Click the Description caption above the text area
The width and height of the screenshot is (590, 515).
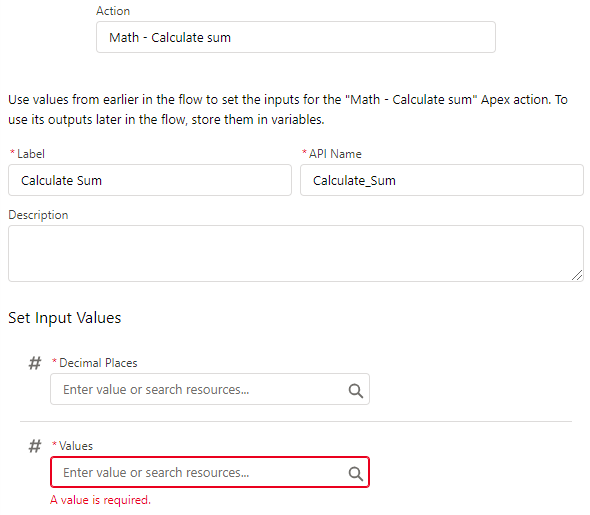pos(38,215)
